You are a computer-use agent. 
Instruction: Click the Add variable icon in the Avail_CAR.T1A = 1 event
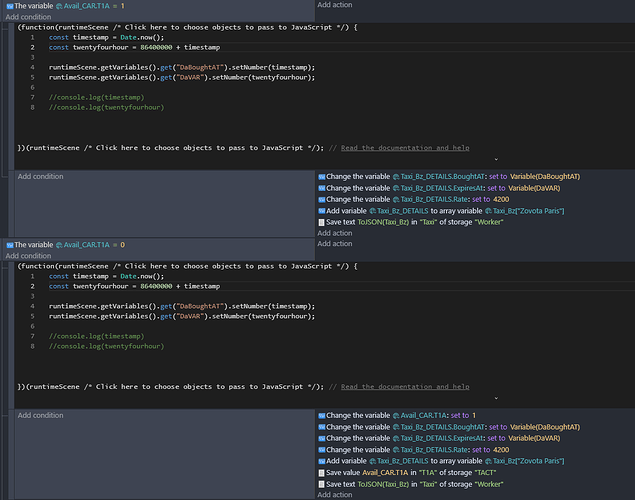coord(322,211)
